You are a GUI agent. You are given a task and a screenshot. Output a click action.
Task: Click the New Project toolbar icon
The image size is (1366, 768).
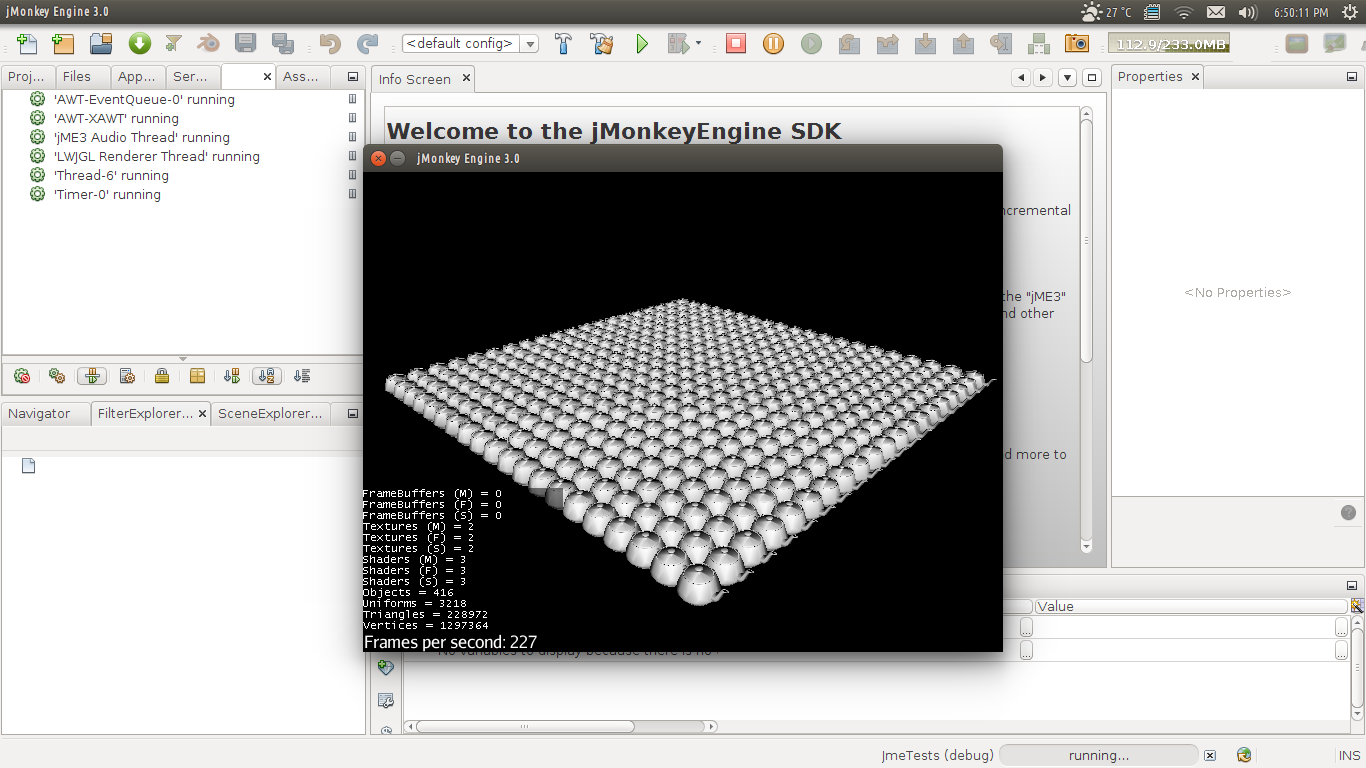click(63, 43)
